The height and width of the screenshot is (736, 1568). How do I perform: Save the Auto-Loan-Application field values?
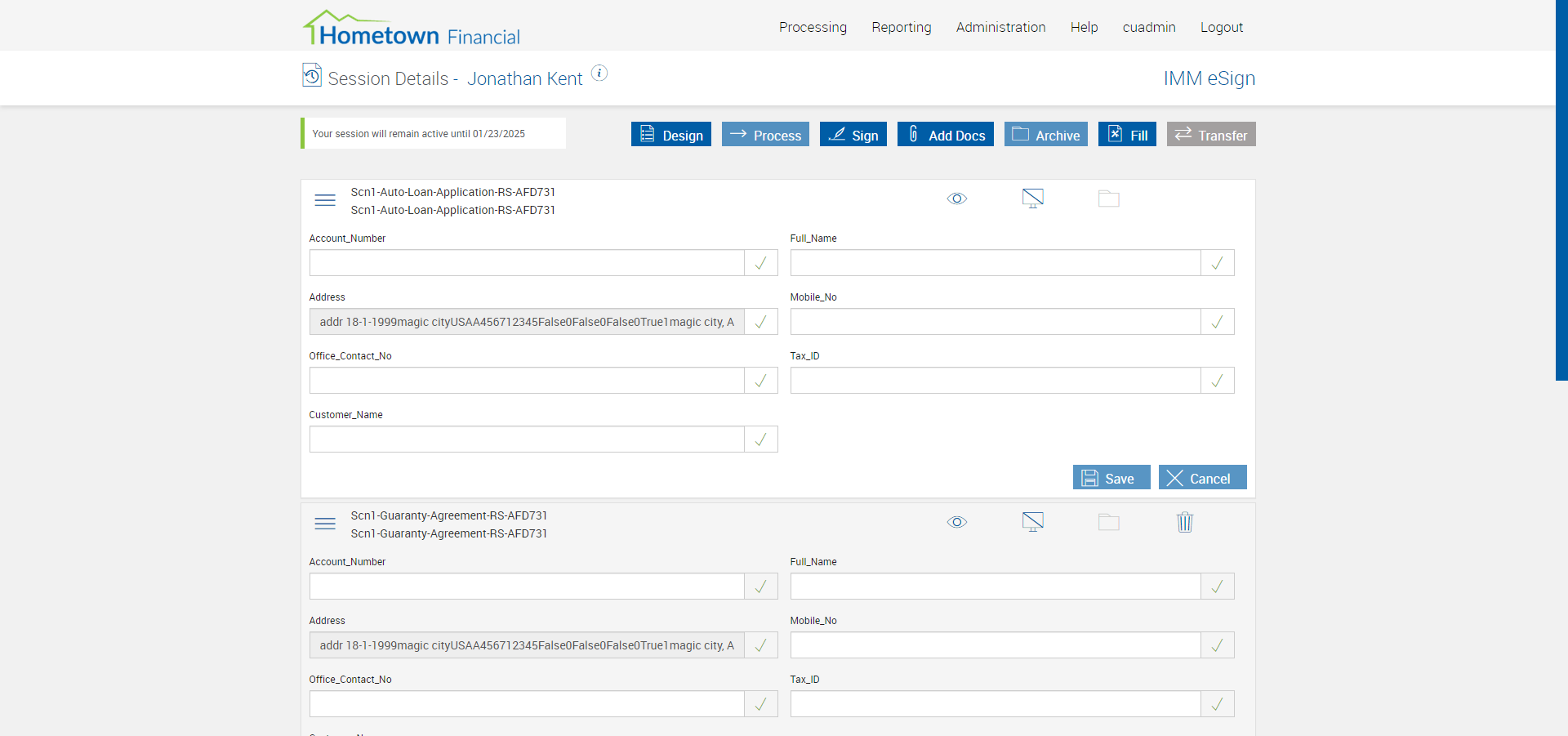coord(1111,477)
